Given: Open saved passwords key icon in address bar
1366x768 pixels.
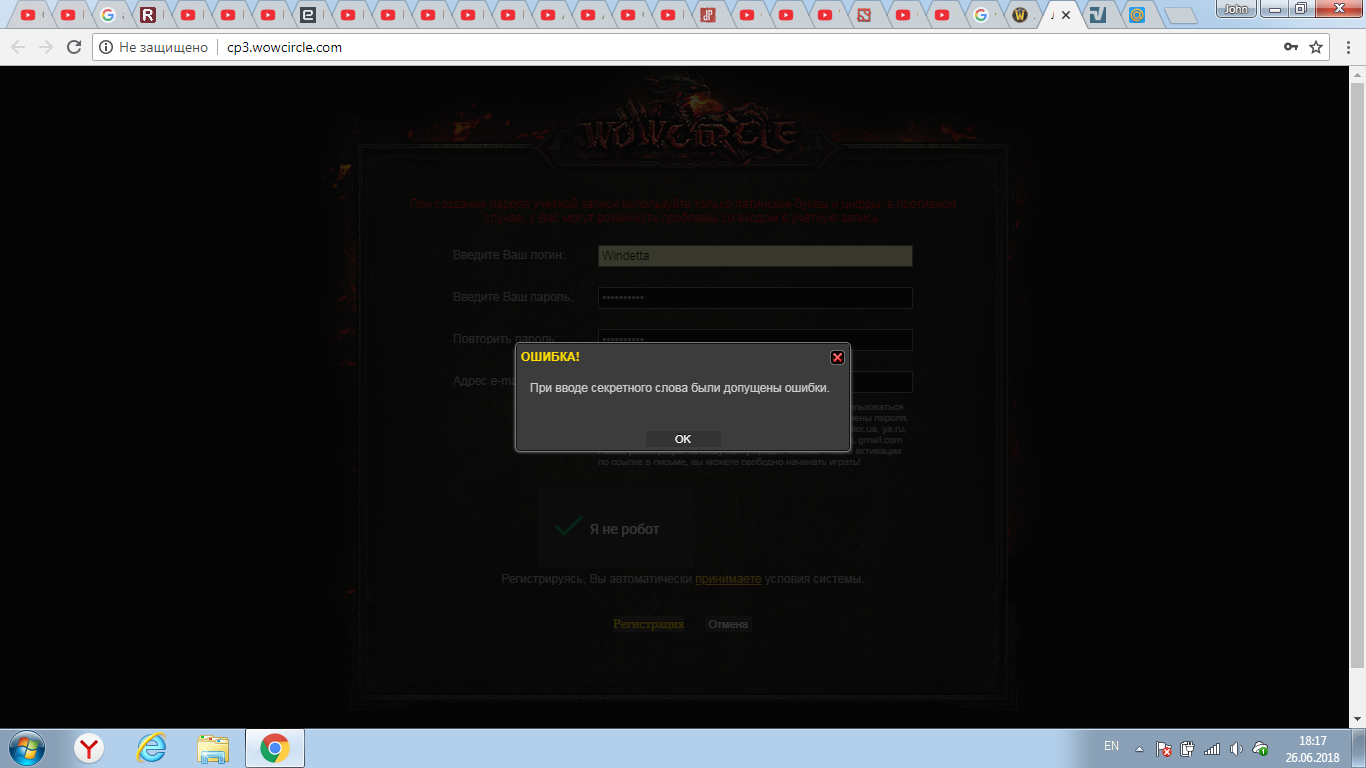Looking at the screenshot, I should tap(1291, 47).
